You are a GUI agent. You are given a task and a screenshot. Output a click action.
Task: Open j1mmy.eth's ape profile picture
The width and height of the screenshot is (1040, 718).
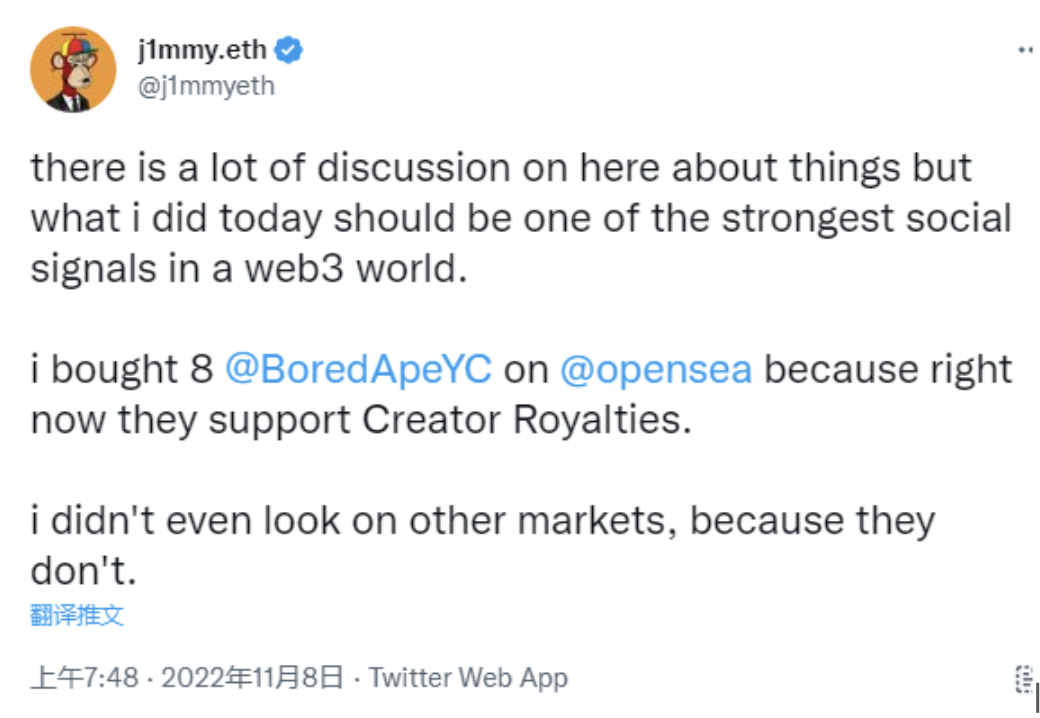74,69
